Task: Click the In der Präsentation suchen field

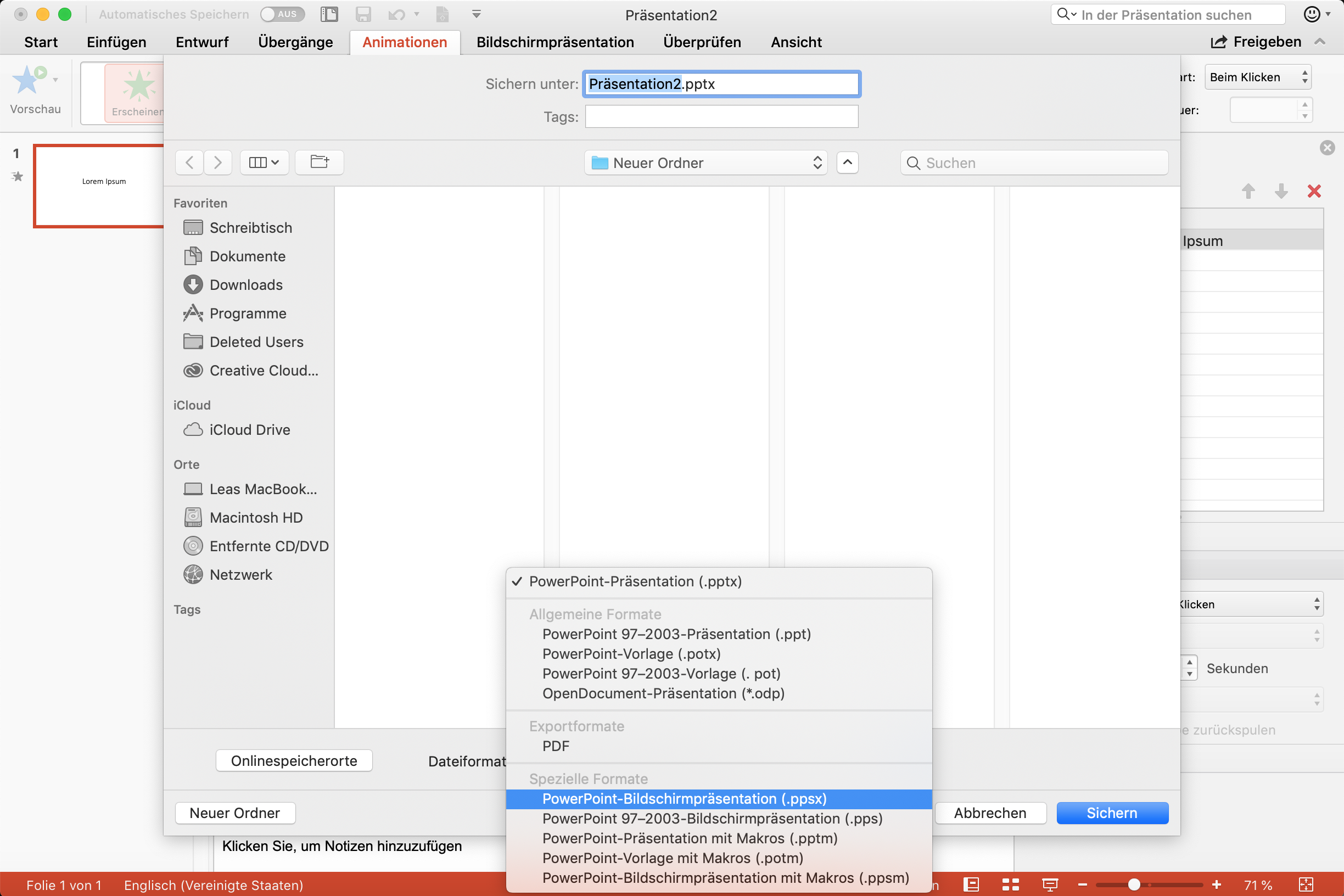Action: click(1168, 15)
